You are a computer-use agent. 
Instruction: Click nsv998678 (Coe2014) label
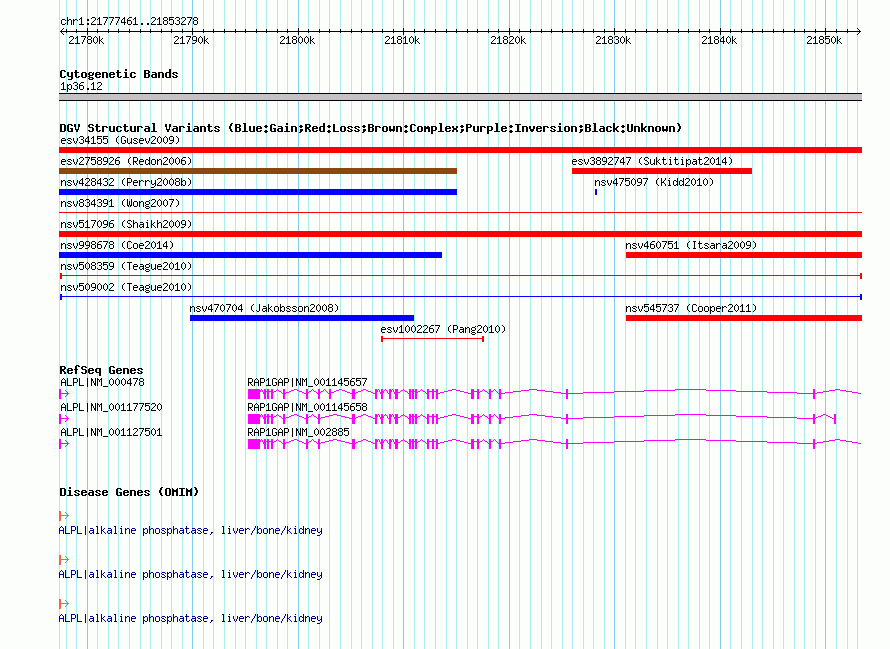pyautogui.click(x=117, y=245)
